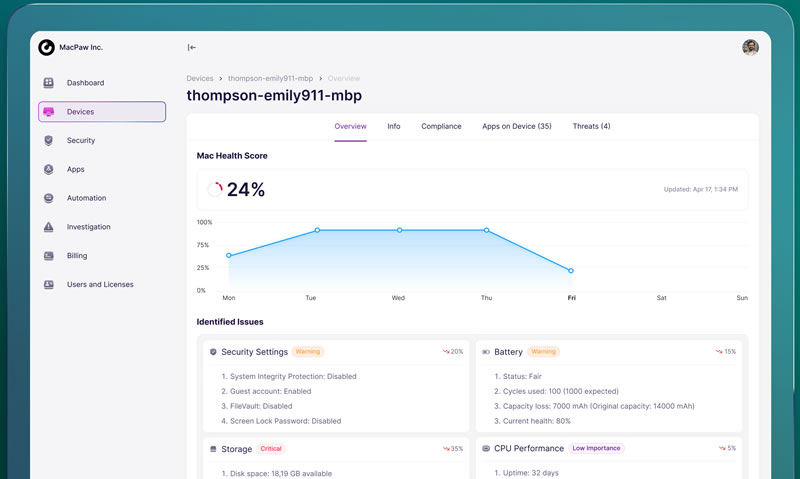
Task: Click the Thu data point on chart
Action: coord(487,231)
